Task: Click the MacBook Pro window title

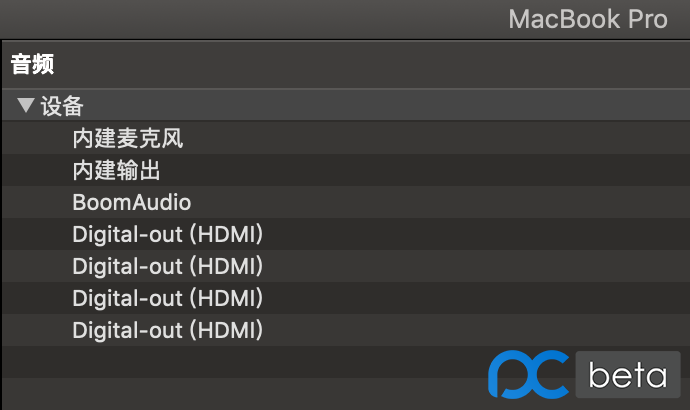Action: point(587,19)
